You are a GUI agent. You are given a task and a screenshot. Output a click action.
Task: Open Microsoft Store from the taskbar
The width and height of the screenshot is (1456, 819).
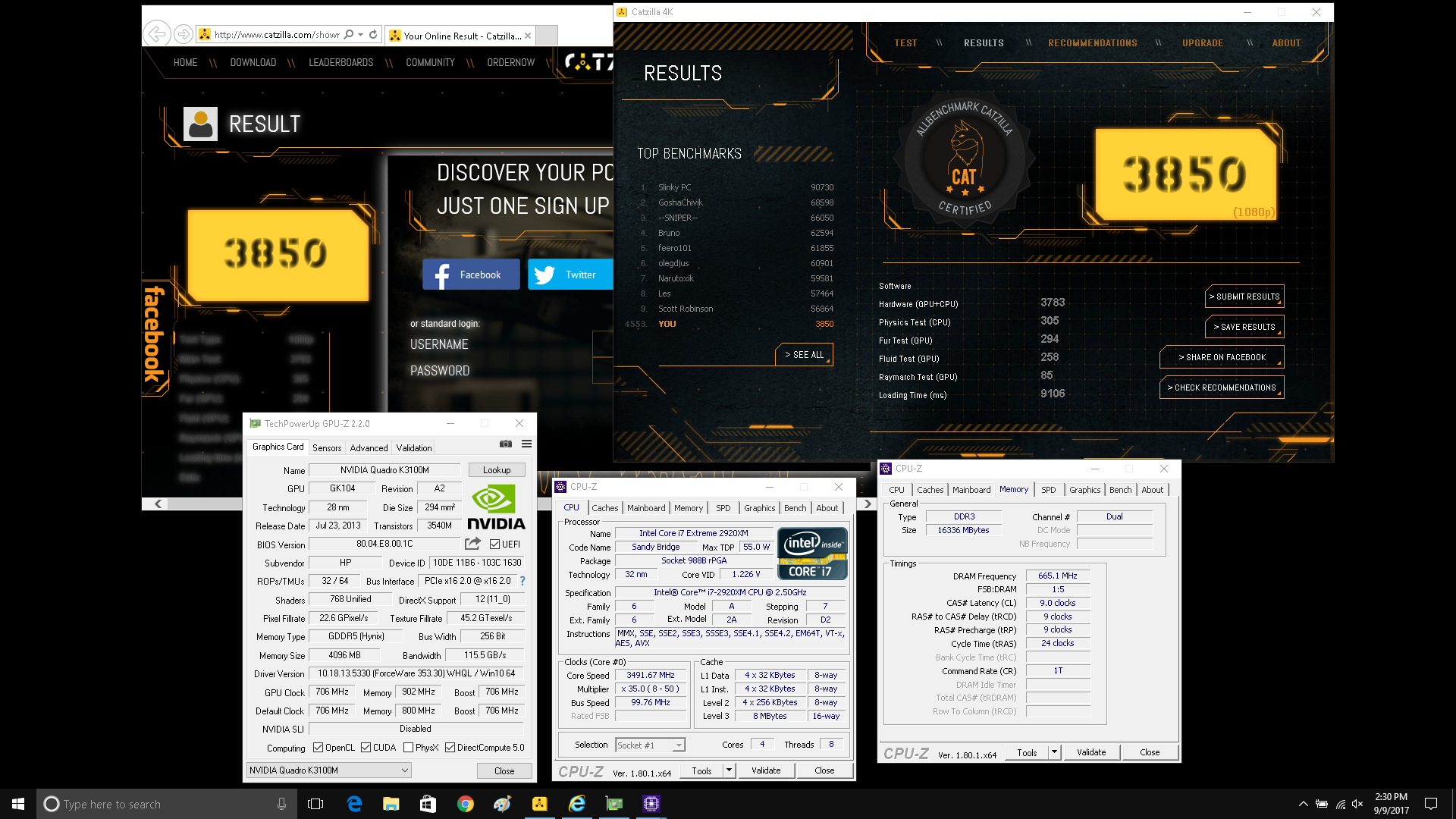point(428,804)
